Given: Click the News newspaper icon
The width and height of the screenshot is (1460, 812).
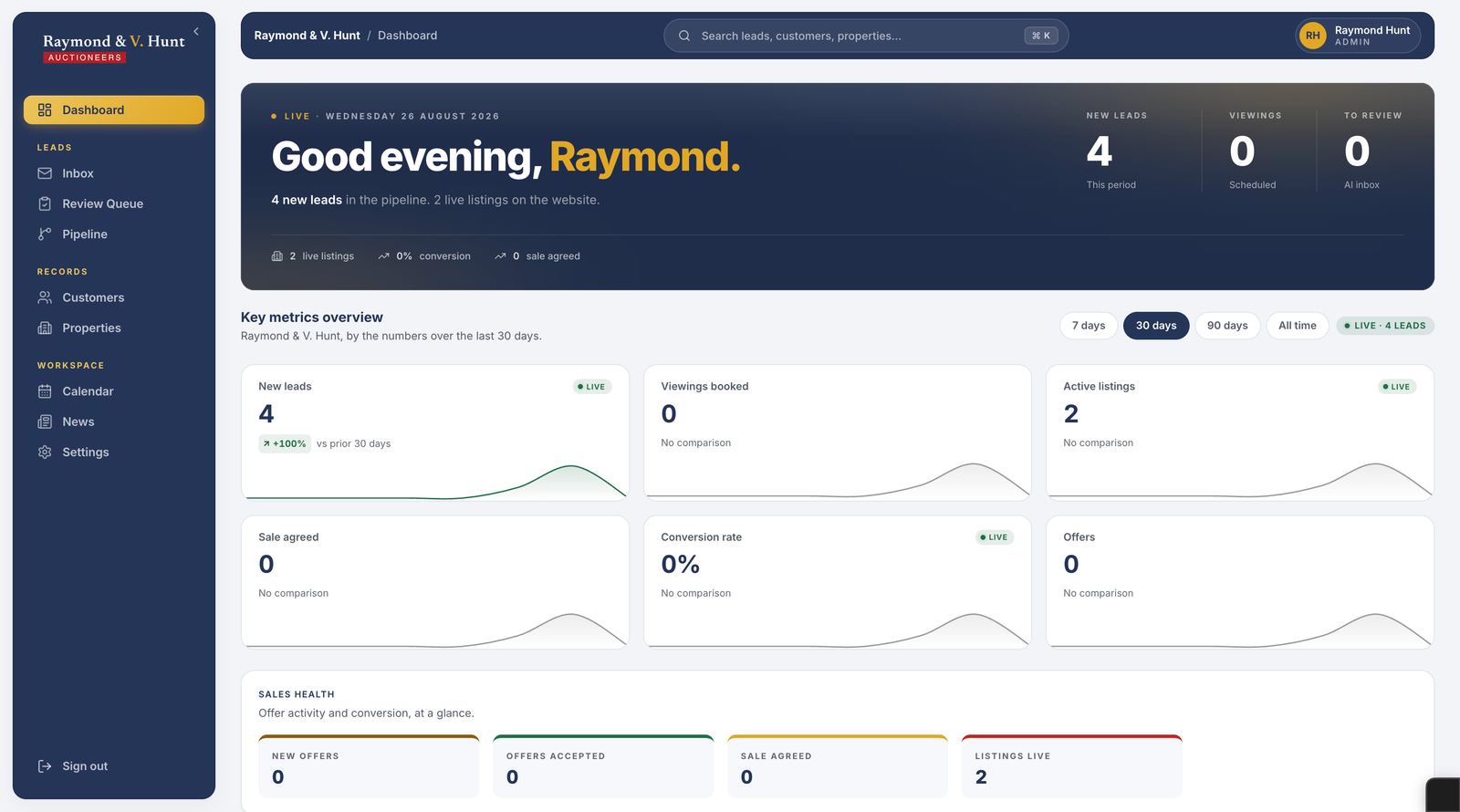Looking at the screenshot, I should (45, 422).
